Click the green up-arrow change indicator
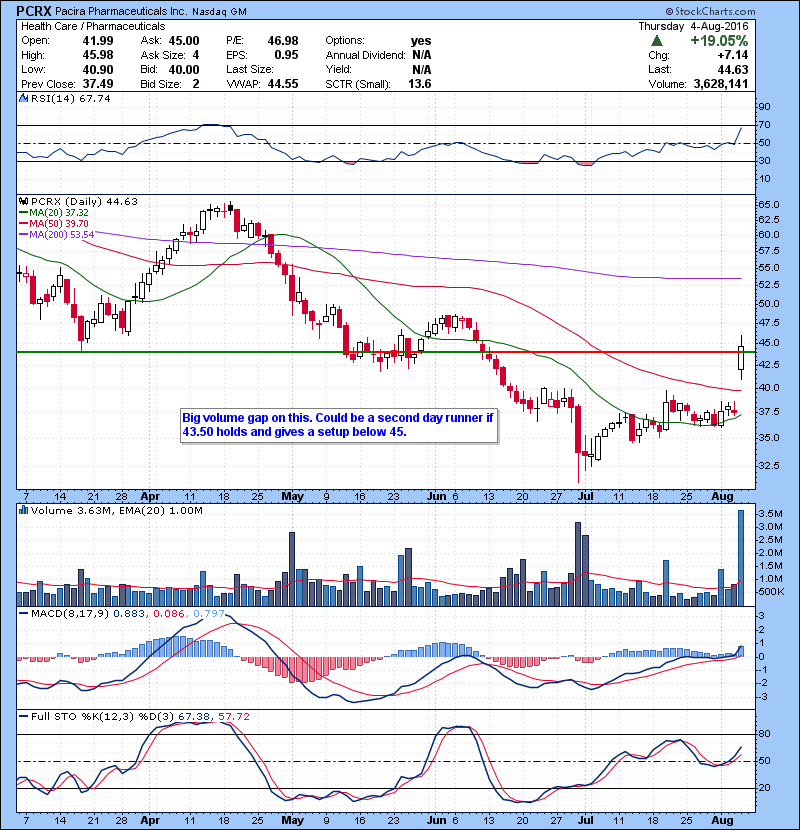Screen dimensions: 800x830 [x=657, y=40]
